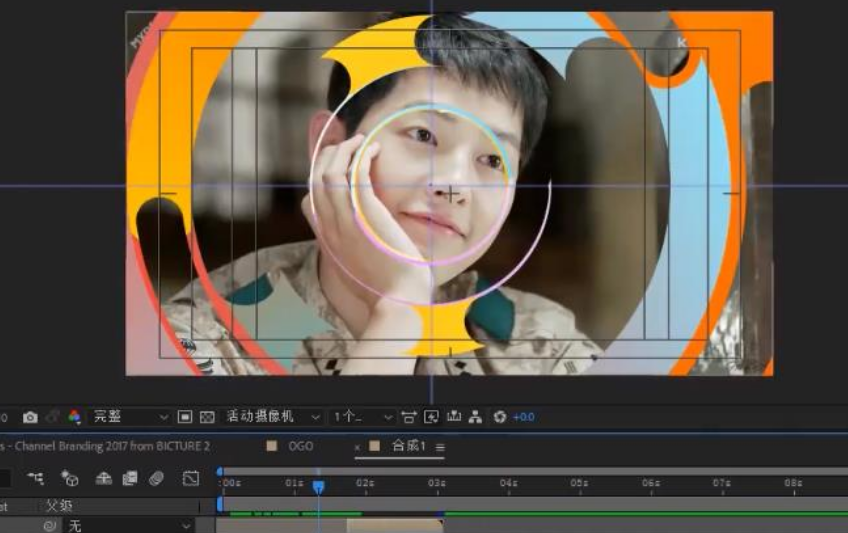The width and height of the screenshot is (848, 533).
Task: Click the 03s mark on time ruler
Action: click(437, 483)
